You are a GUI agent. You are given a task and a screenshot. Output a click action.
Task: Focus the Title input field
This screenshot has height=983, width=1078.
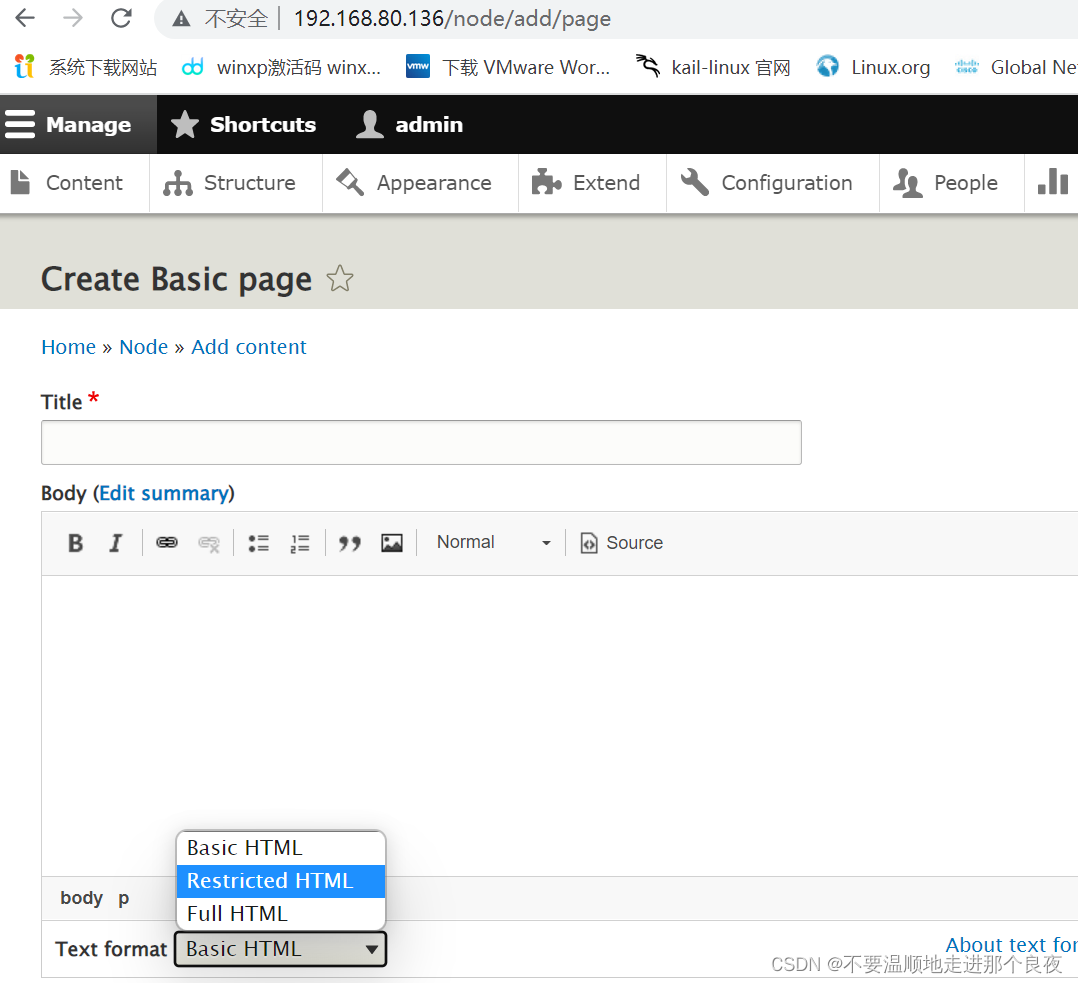pos(421,443)
